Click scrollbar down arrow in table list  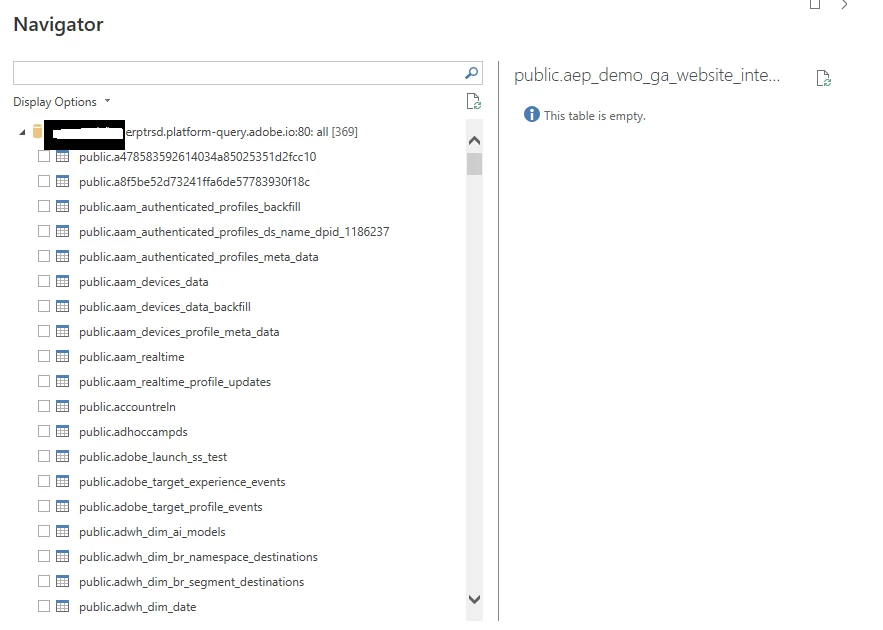[474, 600]
